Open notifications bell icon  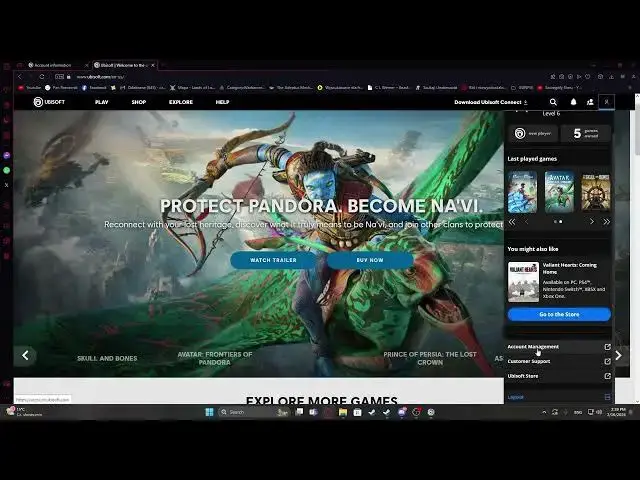point(573,102)
